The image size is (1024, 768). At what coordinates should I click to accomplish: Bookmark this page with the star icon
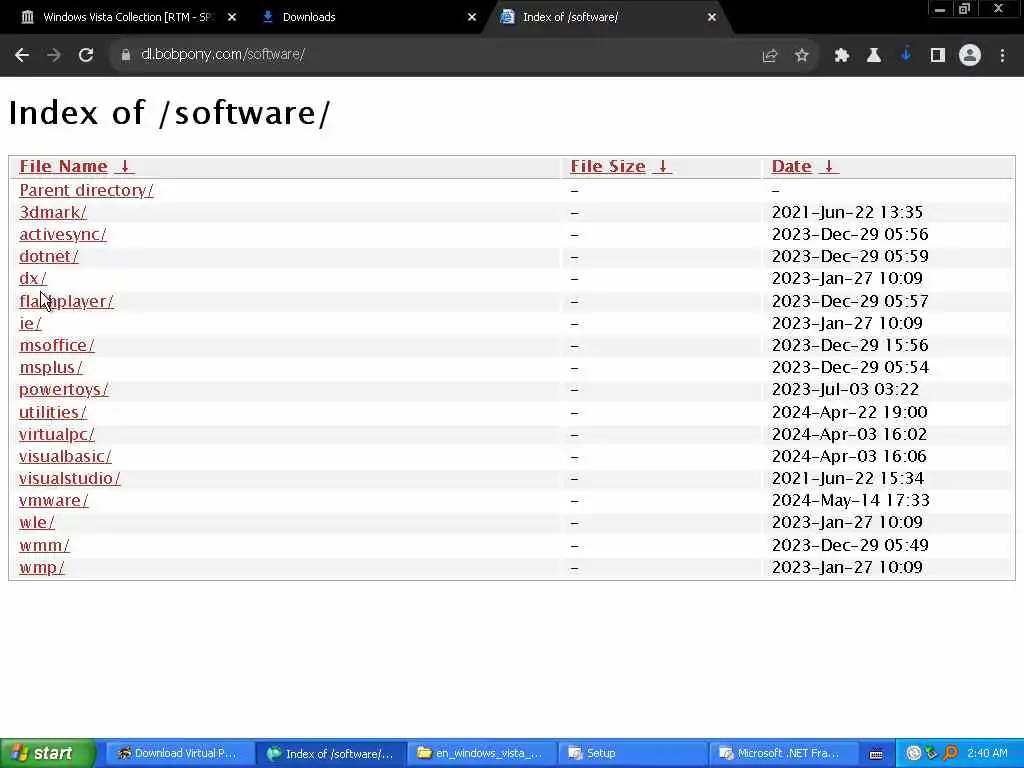click(x=801, y=56)
